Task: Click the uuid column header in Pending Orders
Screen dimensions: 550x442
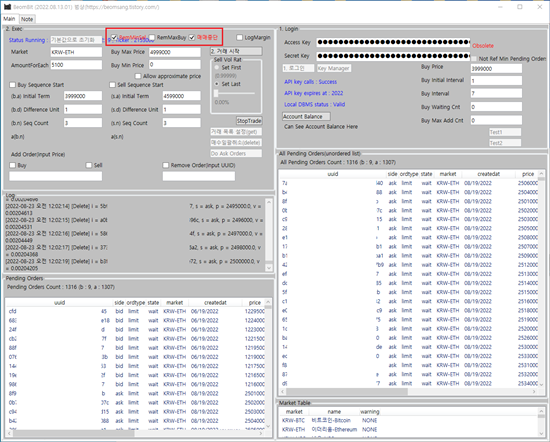Action: point(59,302)
